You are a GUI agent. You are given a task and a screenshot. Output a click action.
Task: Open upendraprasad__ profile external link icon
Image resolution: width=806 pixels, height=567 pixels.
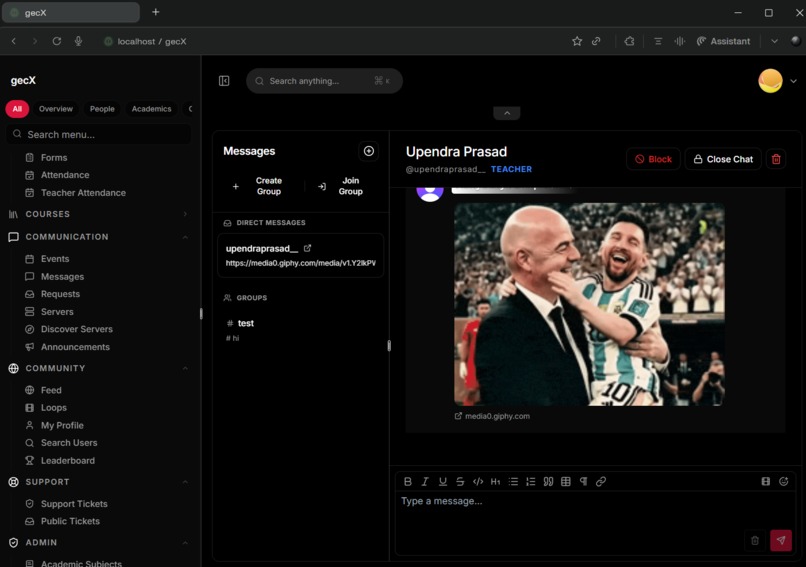pos(307,248)
